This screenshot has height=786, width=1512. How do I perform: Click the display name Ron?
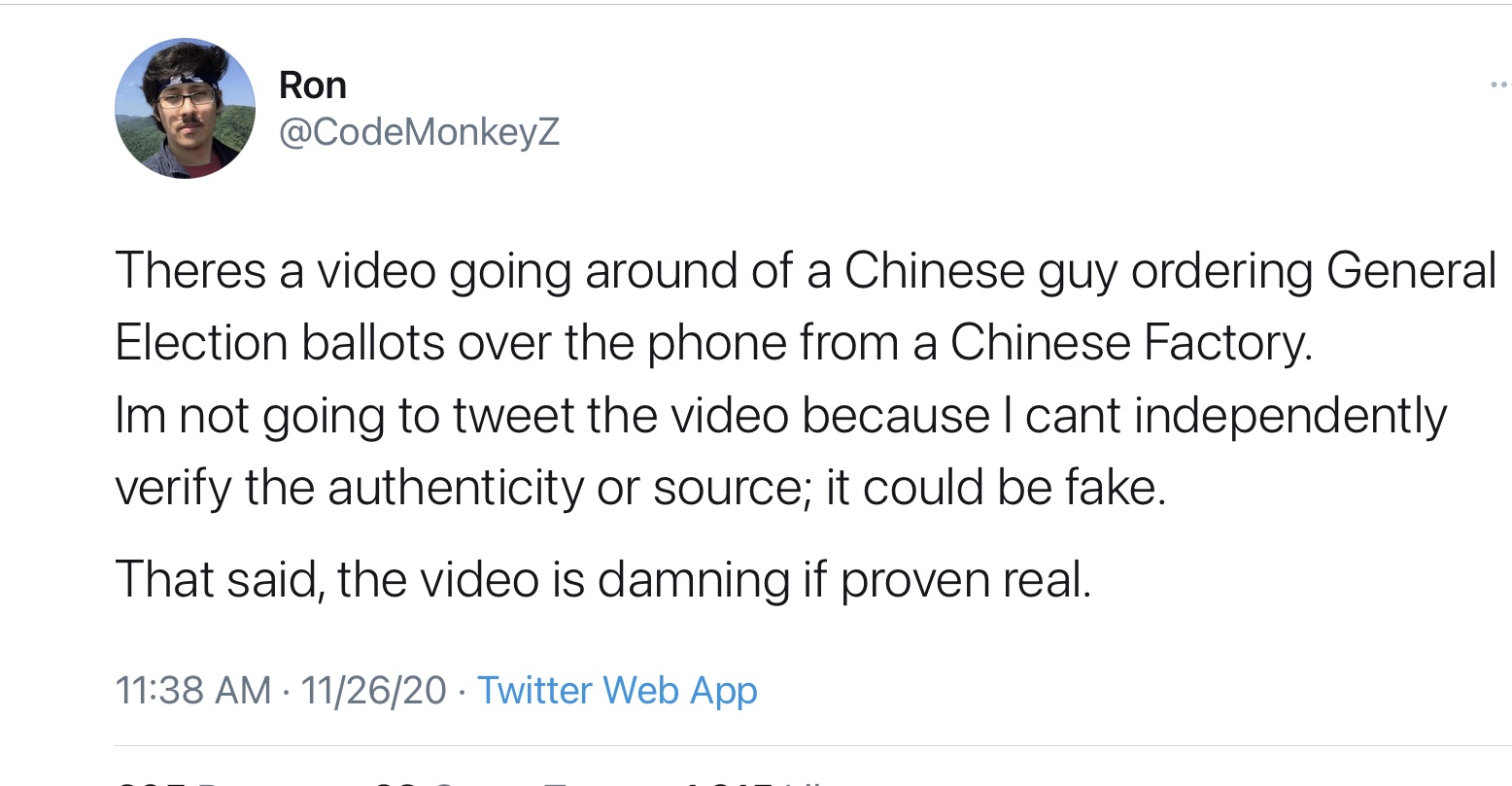(313, 85)
